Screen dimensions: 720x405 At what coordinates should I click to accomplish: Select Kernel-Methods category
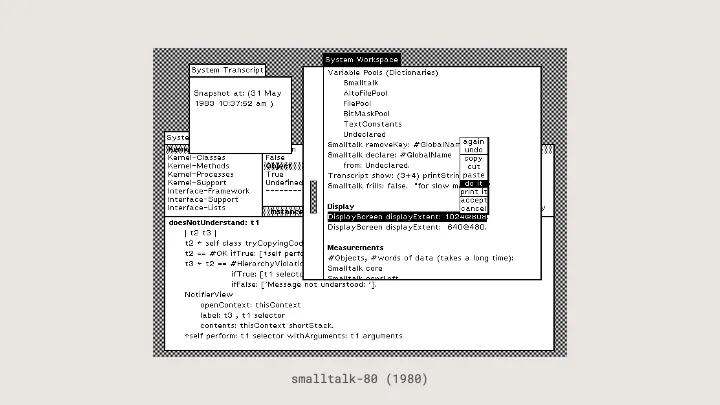click(198, 166)
